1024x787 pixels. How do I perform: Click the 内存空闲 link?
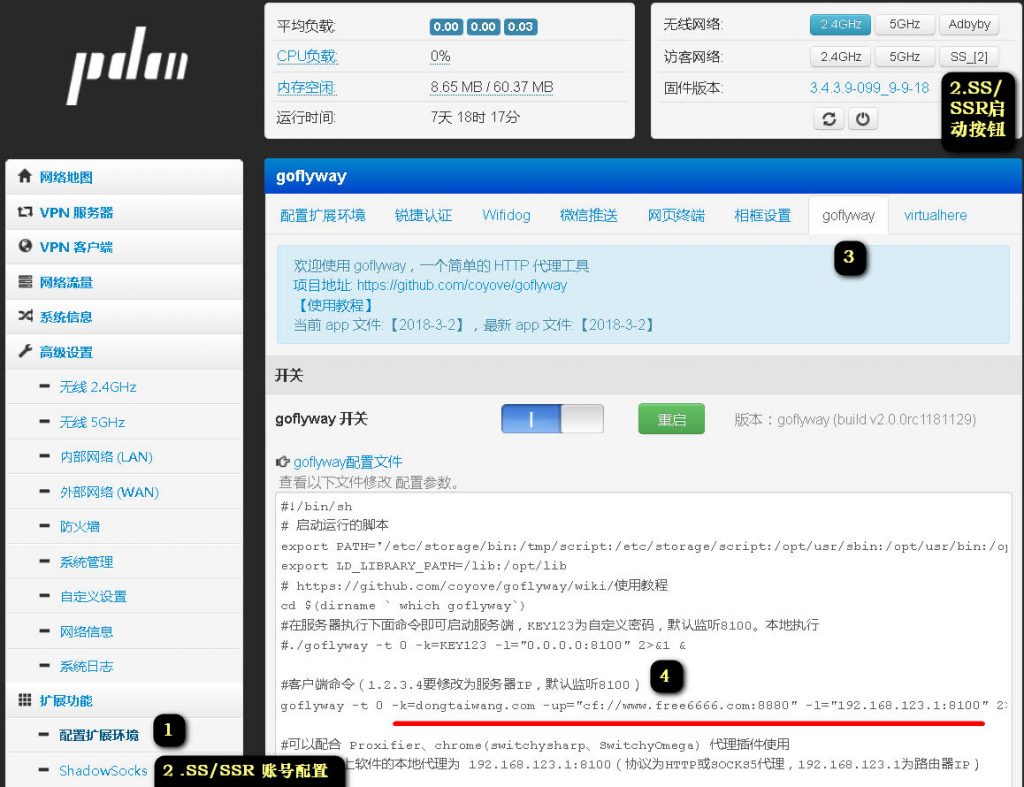(306, 87)
